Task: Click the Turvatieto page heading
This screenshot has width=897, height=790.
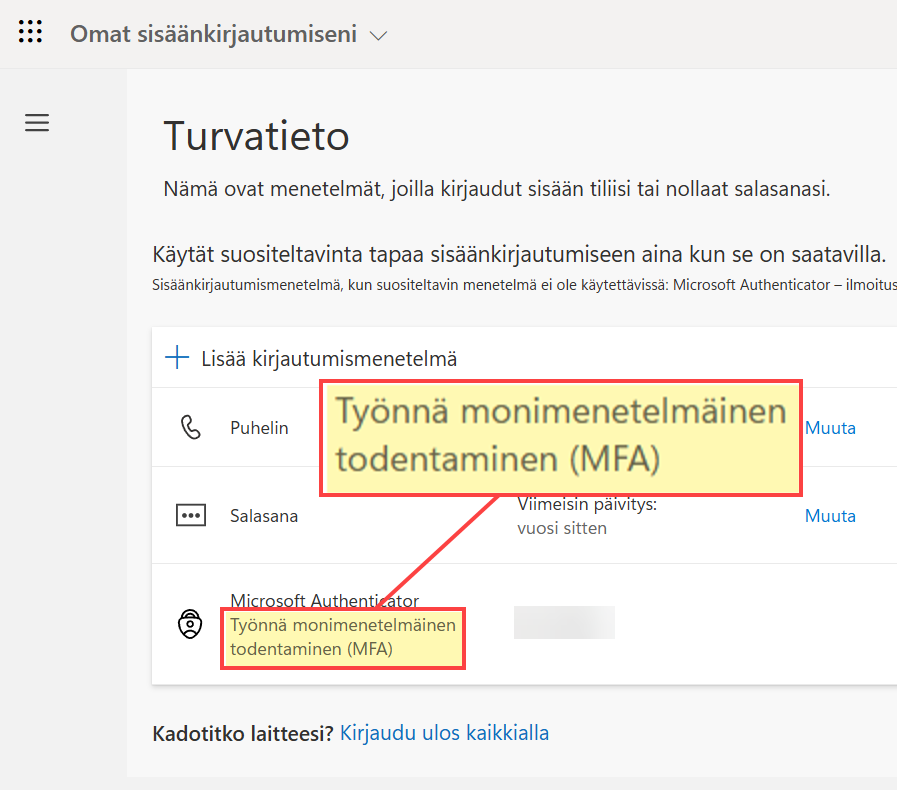Action: tap(256, 134)
